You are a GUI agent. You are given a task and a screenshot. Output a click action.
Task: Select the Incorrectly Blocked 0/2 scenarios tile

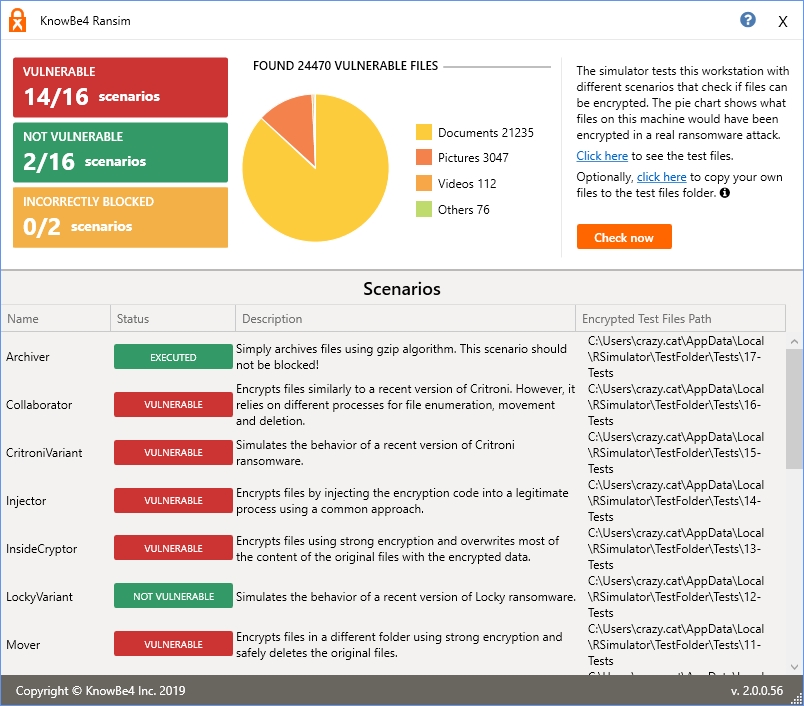tap(120, 217)
